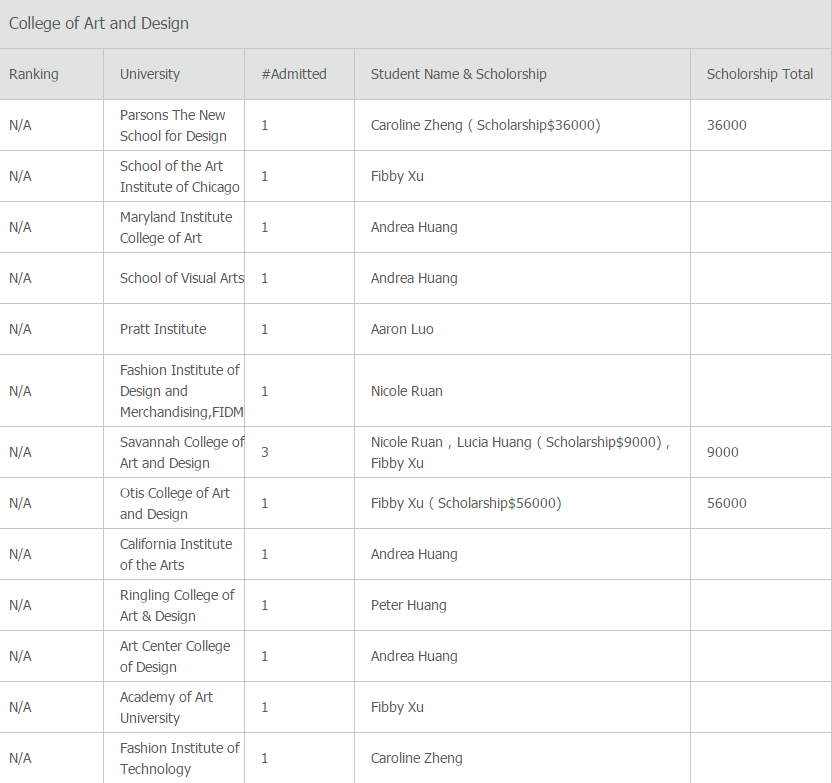Click Fibby Xu in Academy of Art row
The height and width of the screenshot is (783, 832).
[x=397, y=707]
